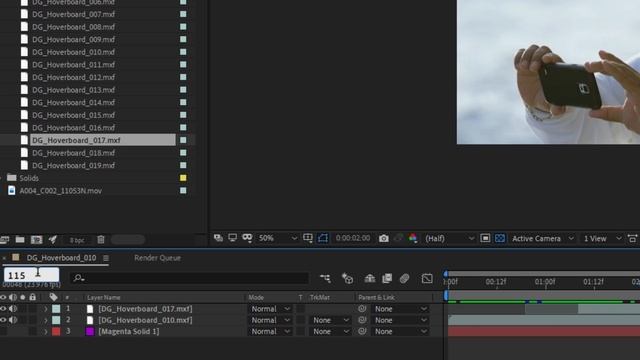The height and width of the screenshot is (360, 640).
Task: Open Parent dropdown for DG_Hoverboard_017 layer
Action: 399,309
